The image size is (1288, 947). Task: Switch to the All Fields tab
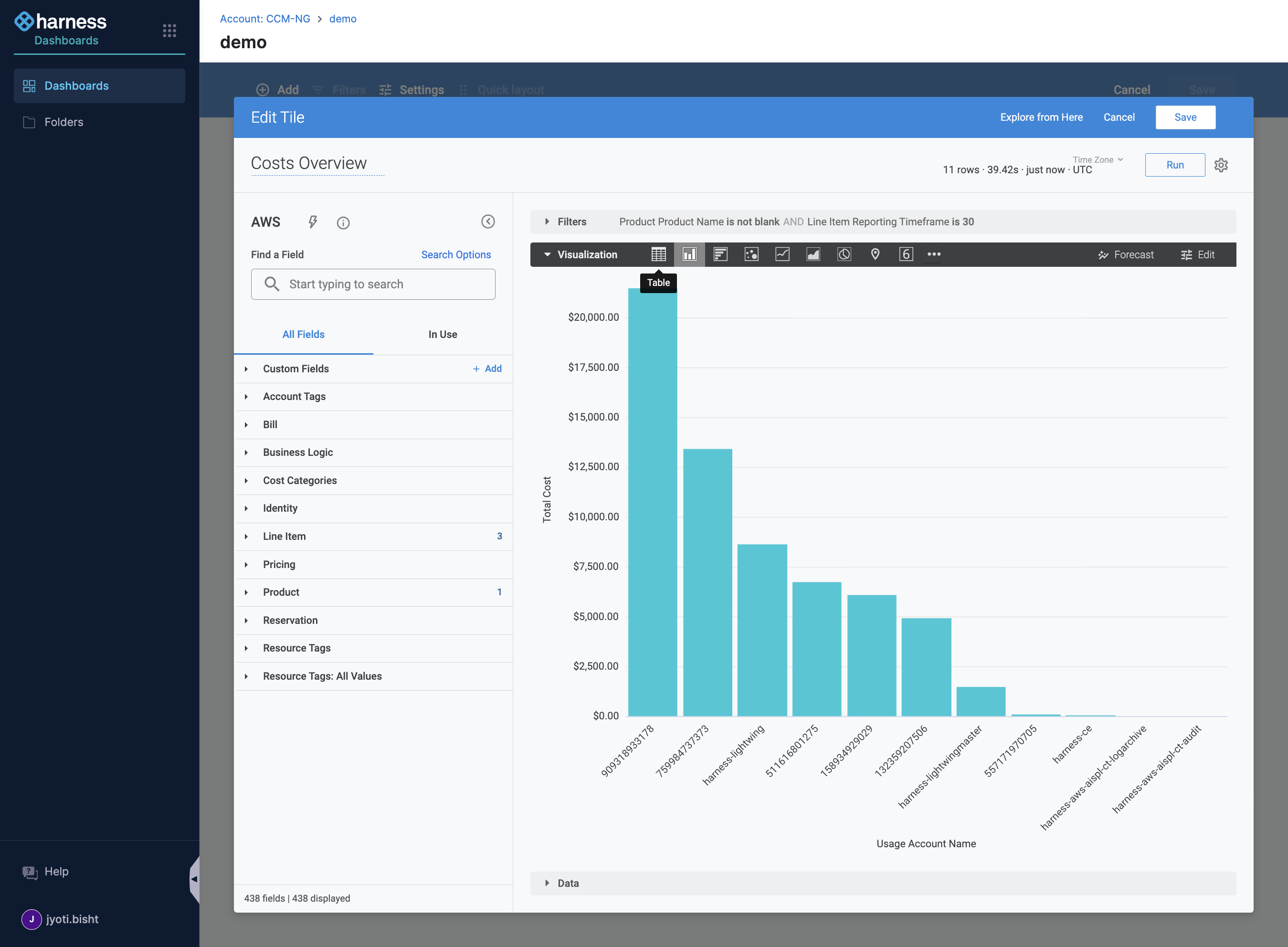pyautogui.click(x=303, y=335)
